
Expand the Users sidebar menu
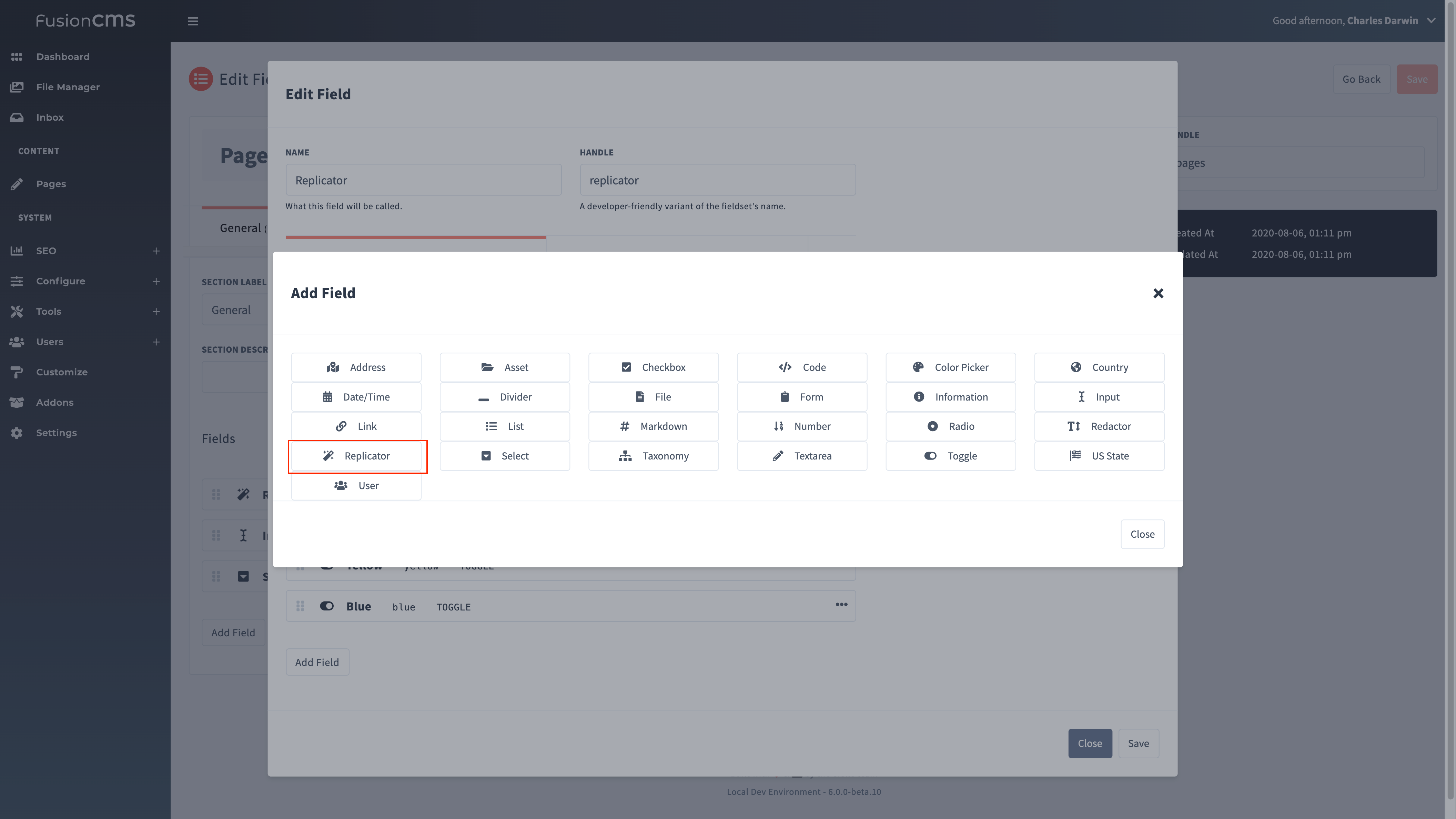coord(156,341)
